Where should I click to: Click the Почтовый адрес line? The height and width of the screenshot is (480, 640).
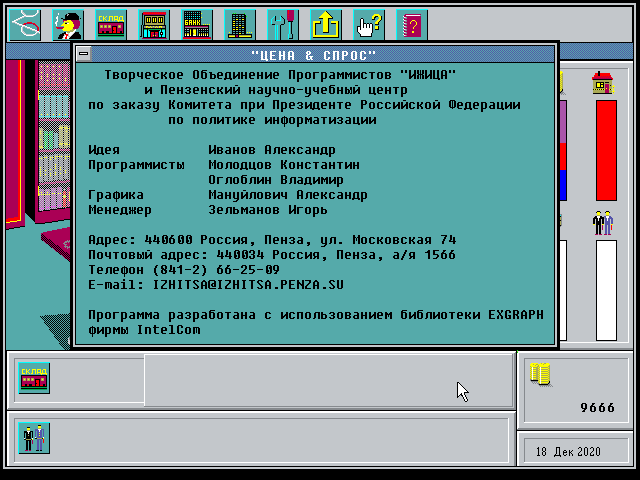pos(272,255)
